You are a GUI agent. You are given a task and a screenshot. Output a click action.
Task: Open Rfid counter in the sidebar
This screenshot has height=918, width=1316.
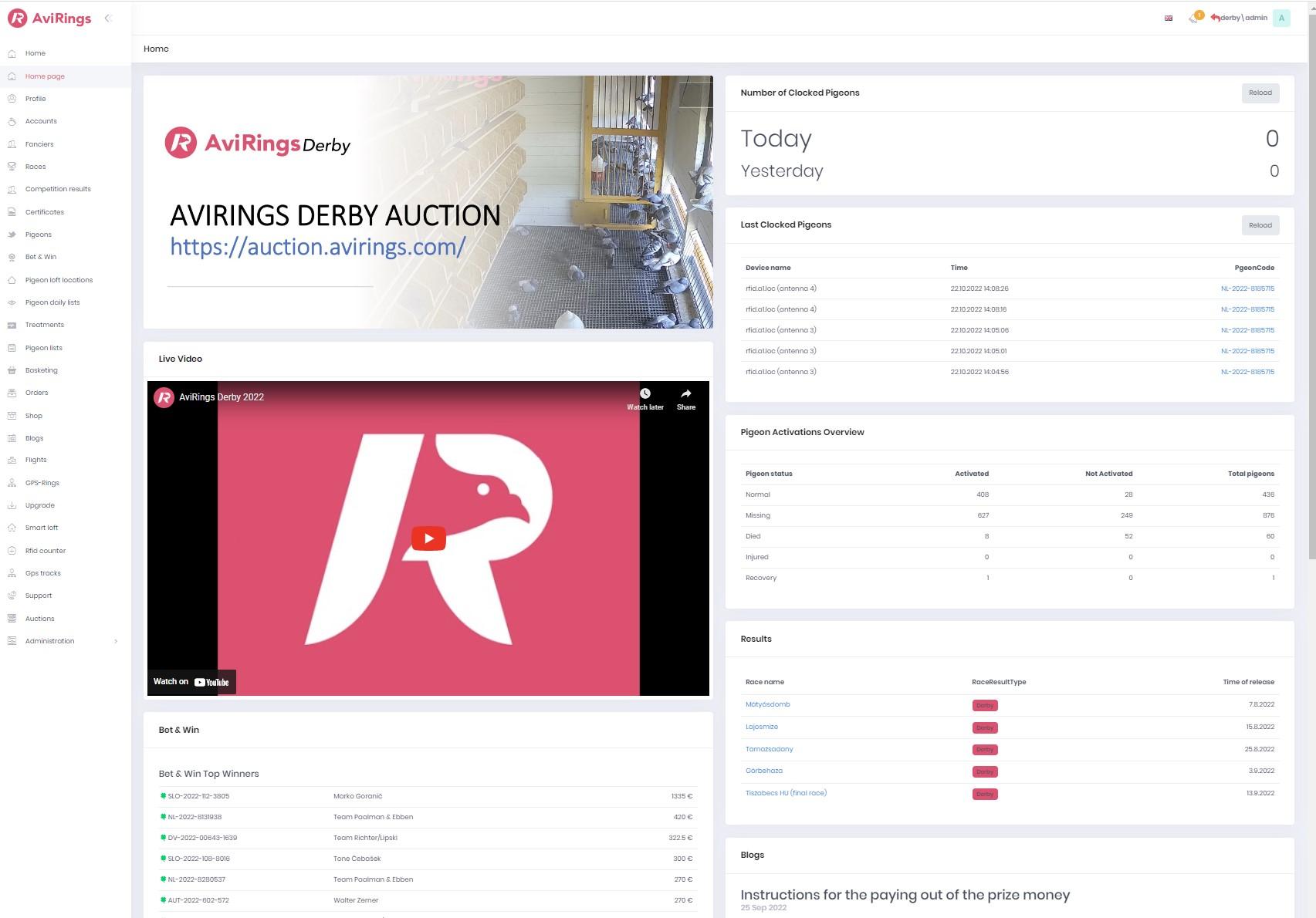coord(46,551)
